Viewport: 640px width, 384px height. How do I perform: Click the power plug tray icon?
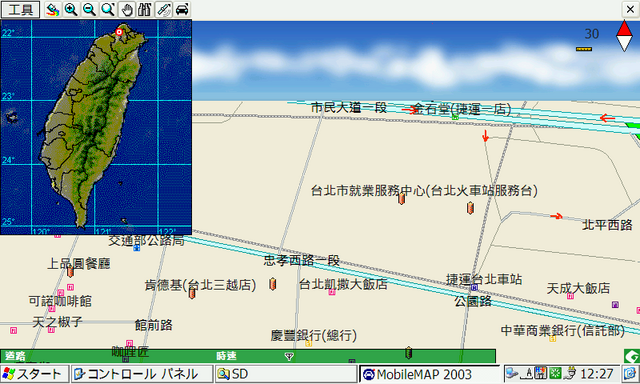point(571,373)
